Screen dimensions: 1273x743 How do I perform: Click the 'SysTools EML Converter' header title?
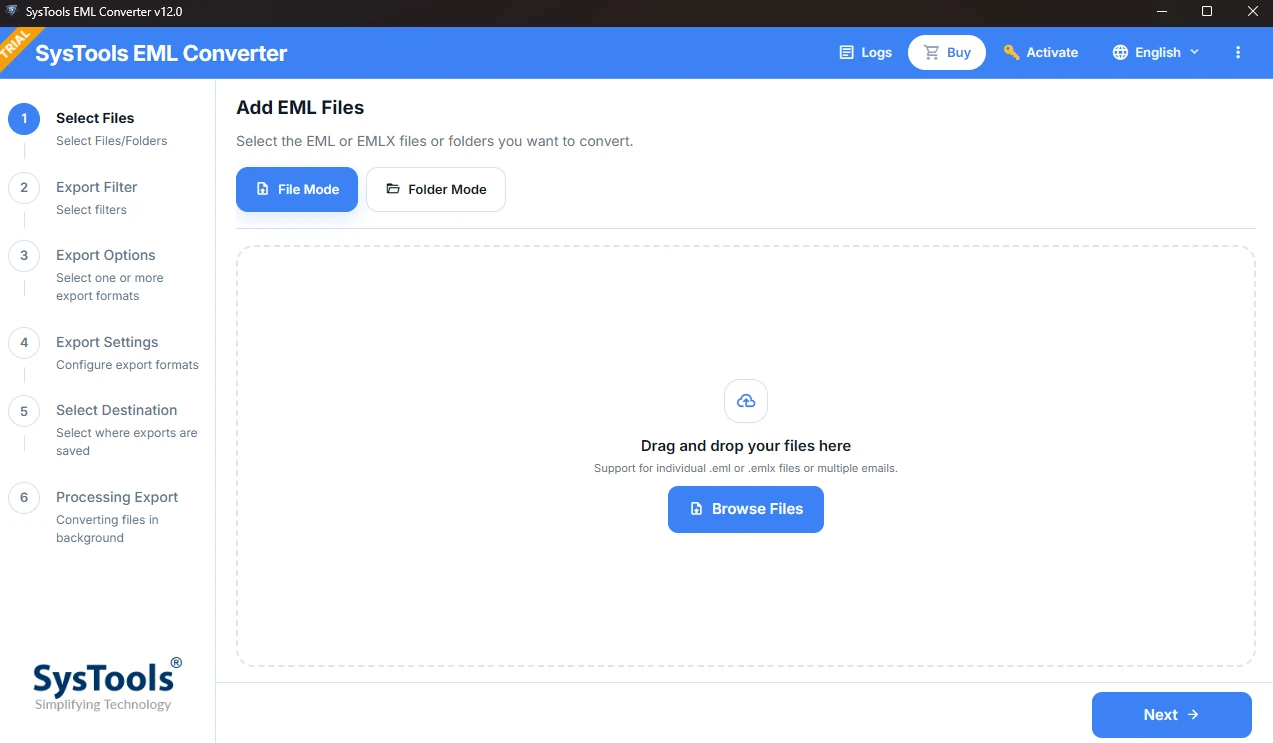(161, 53)
